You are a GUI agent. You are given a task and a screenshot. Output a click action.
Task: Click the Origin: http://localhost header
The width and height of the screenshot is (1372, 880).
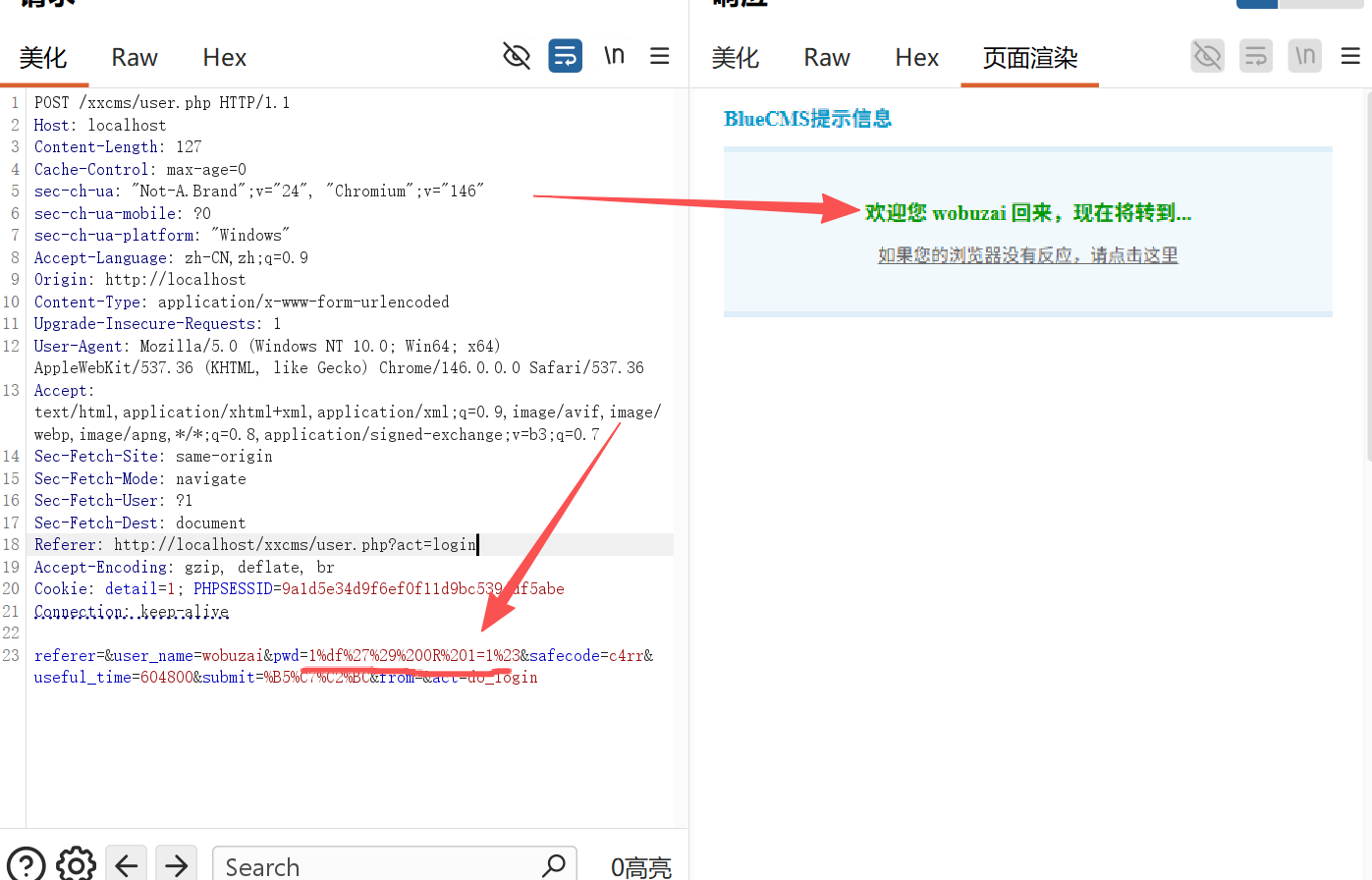point(140,280)
